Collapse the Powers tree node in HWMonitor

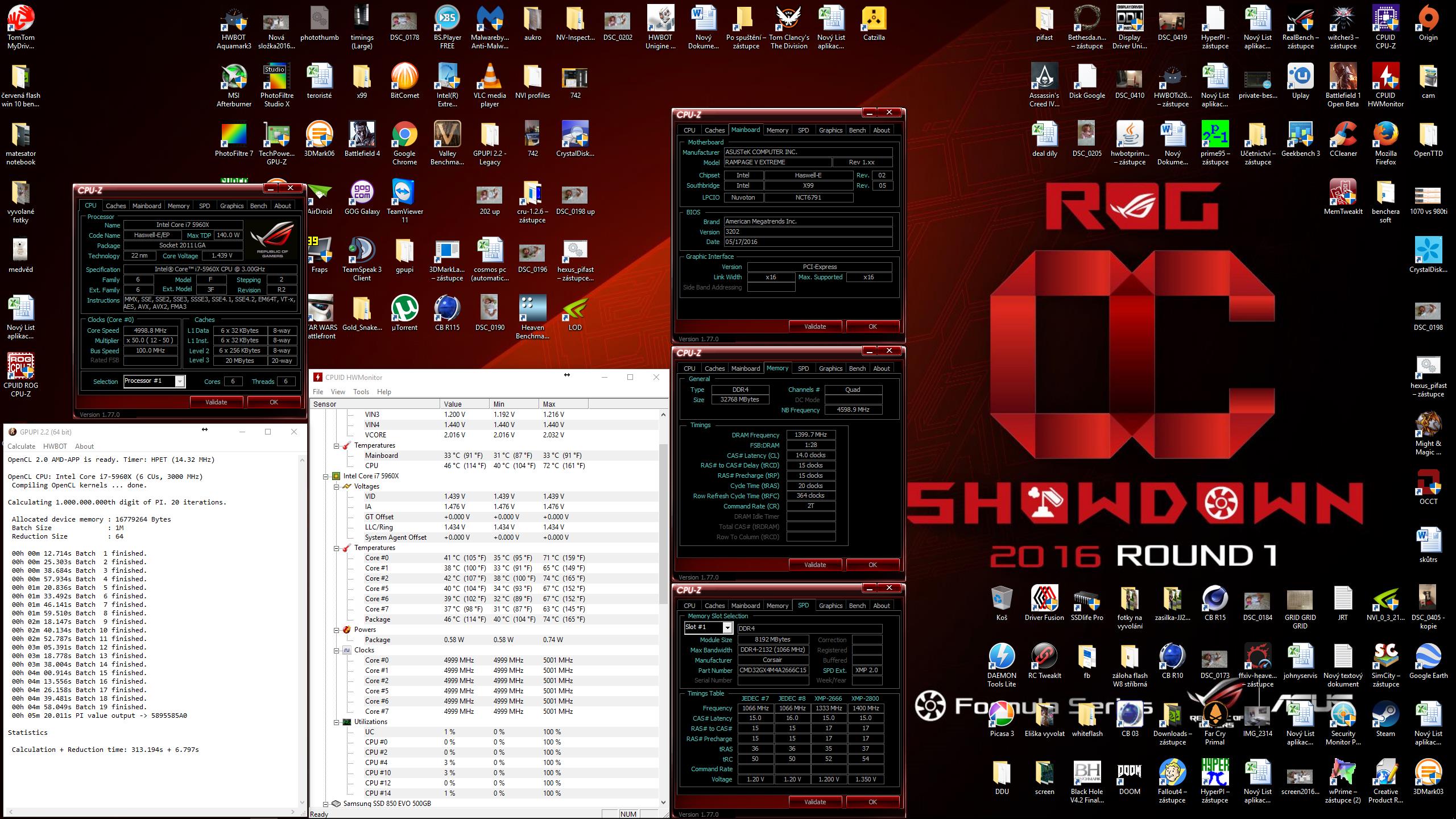(336, 630)
